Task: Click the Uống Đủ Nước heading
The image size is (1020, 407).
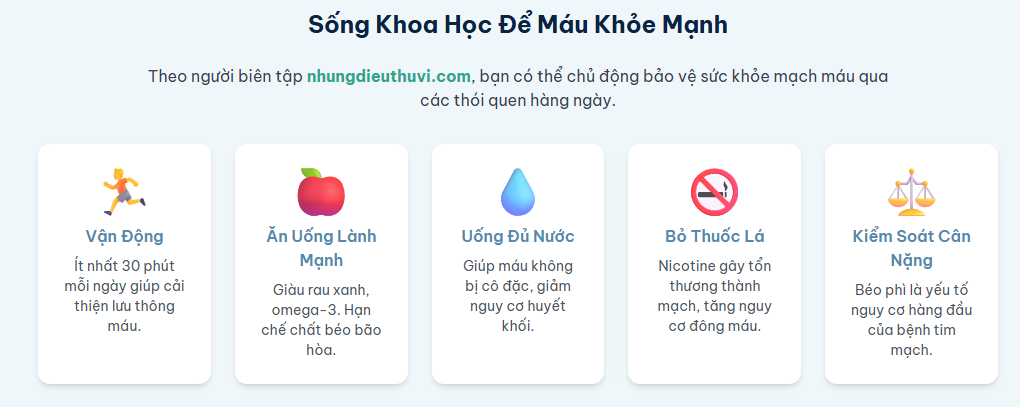Action: click(518, 236)
